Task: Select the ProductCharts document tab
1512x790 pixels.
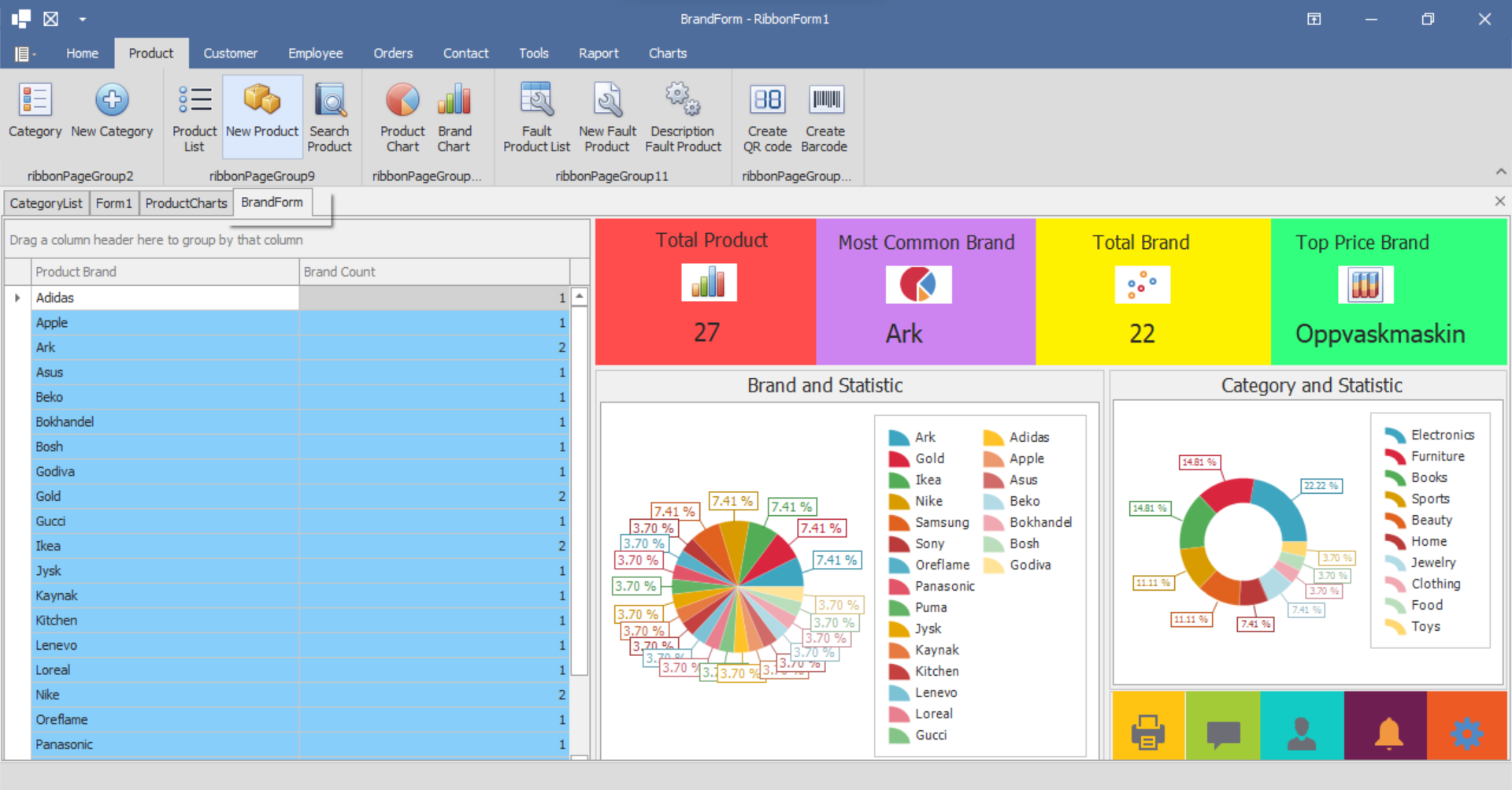Action: (186, 203)
